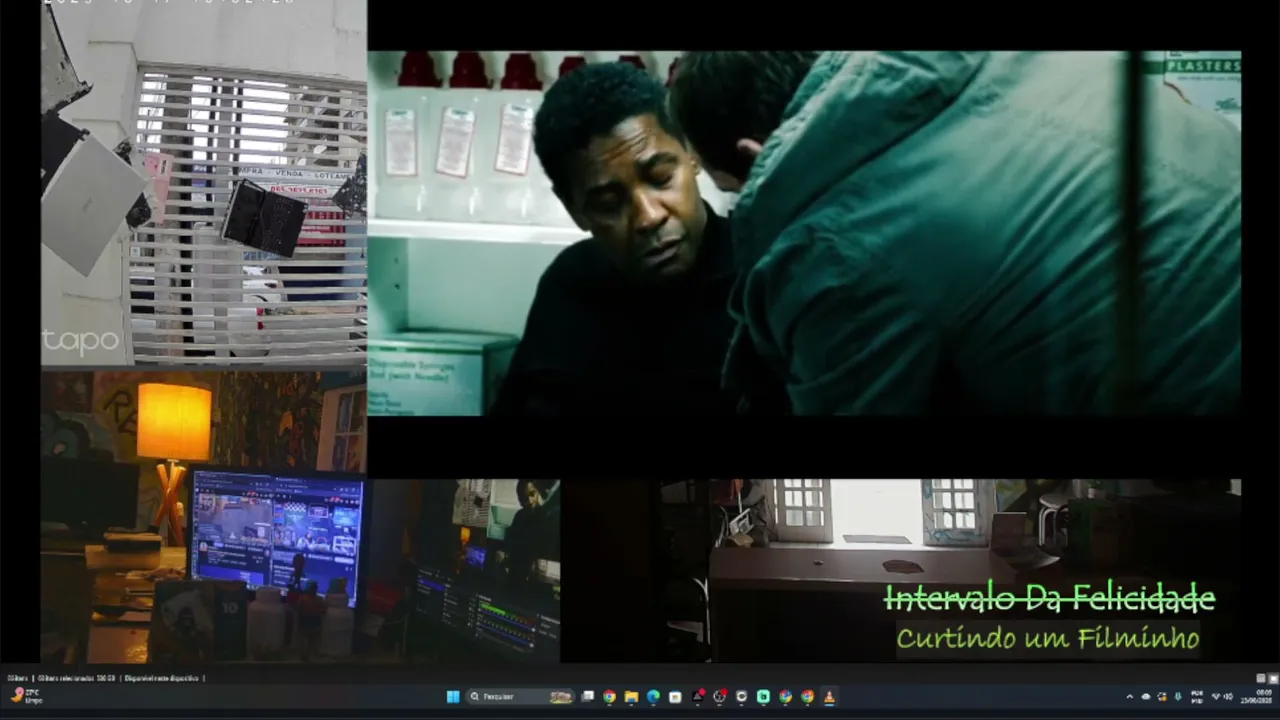Click the movie video playing area
This screenshot has width=1280, height=720.
point(804,233)
